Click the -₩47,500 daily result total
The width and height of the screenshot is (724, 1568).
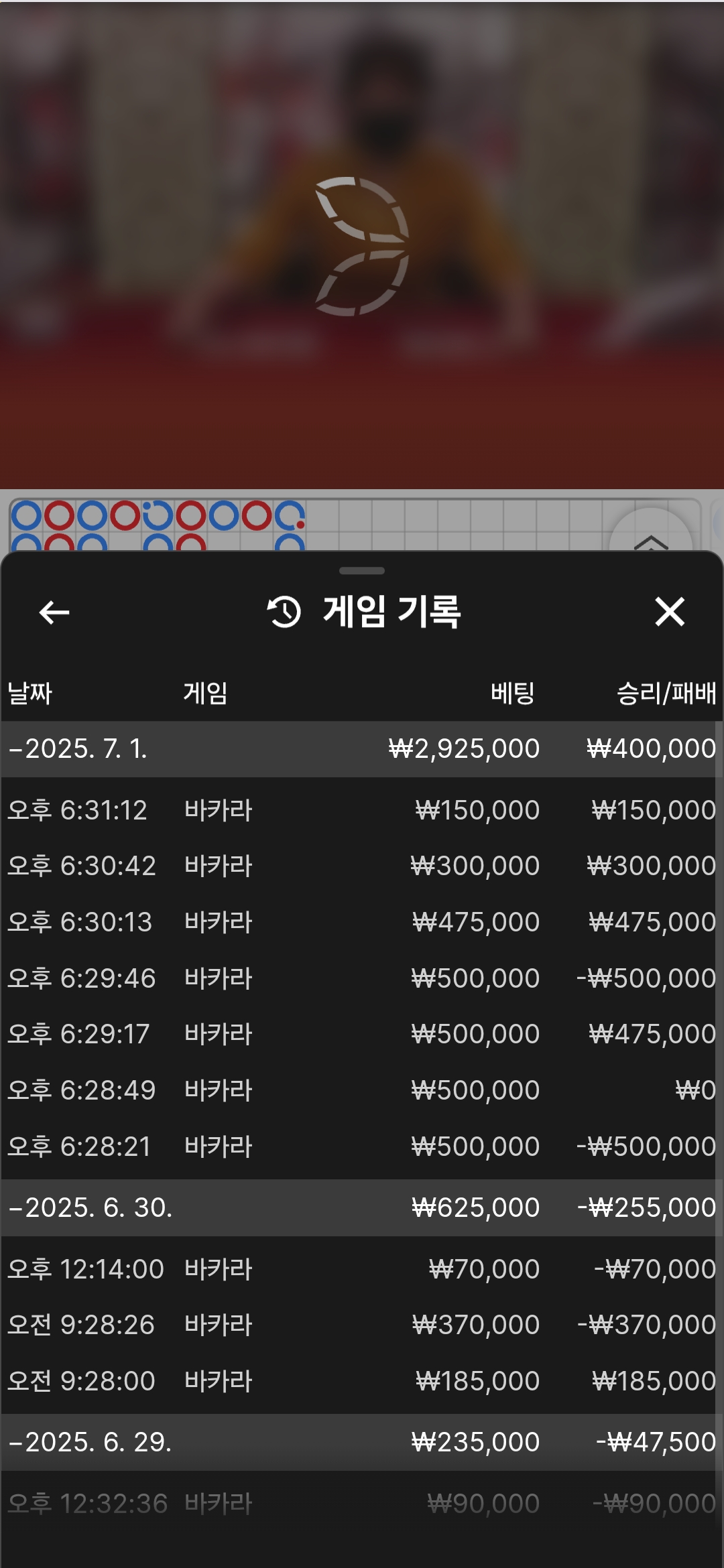click(656, 1442)
